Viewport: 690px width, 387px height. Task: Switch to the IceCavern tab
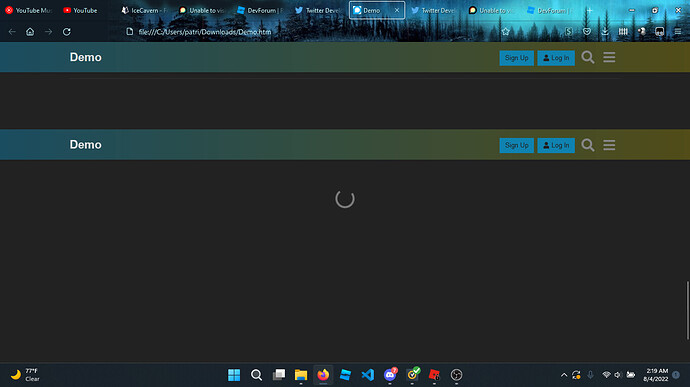144,10
